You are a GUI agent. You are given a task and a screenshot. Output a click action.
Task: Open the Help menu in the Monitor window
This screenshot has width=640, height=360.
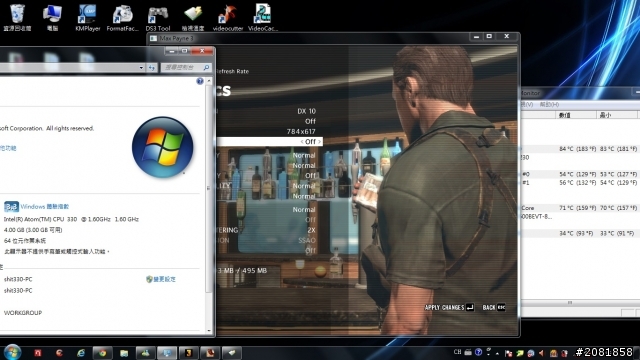point(549,104)
